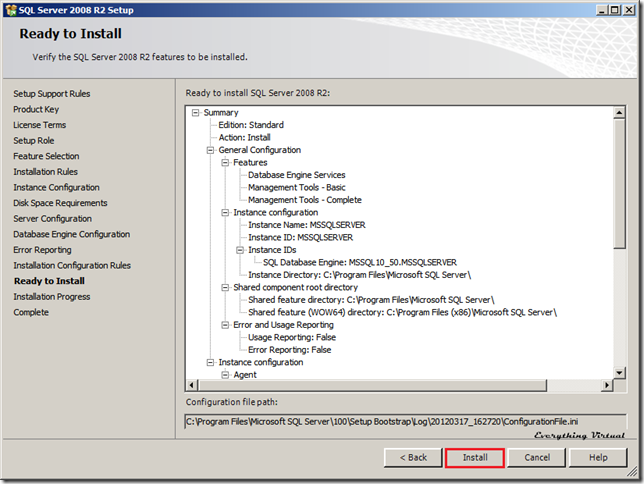Collapse the Features node
The width and height of the screenshot is (644, 484).
click(225, 163)
